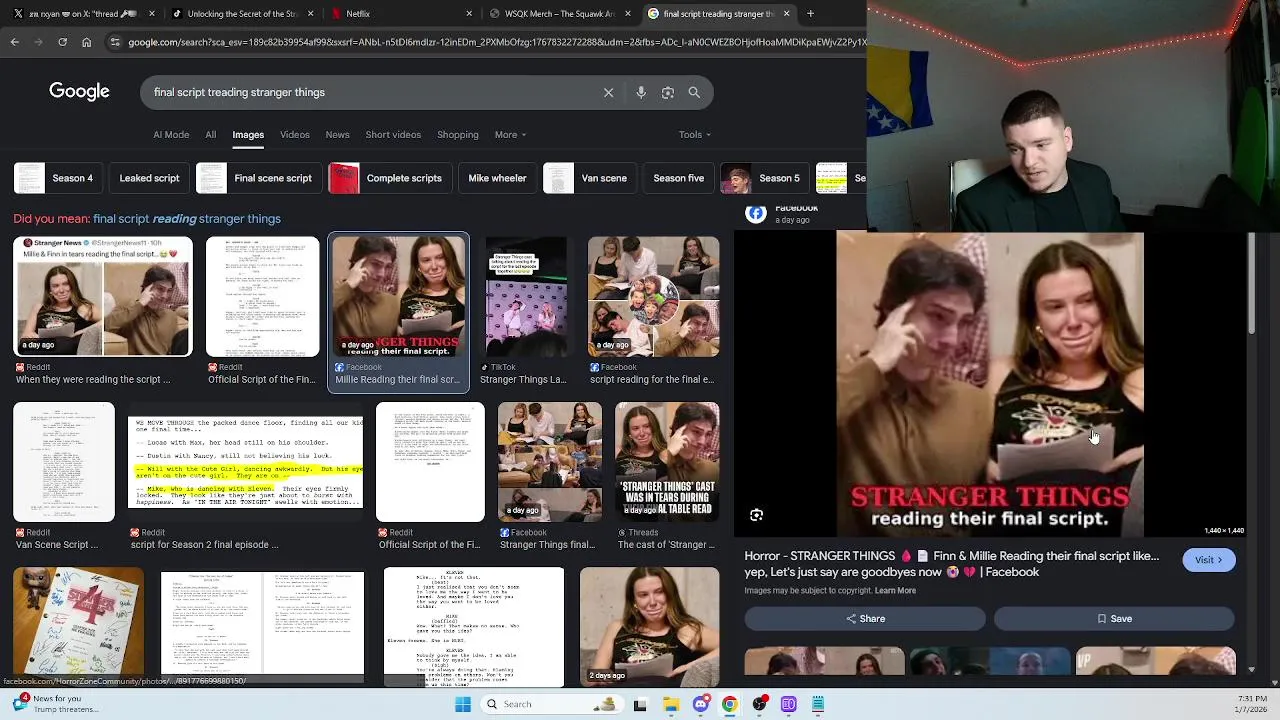Screen dimensions: 1280x720
Task: Reload the current page
Action: point(62,42)
